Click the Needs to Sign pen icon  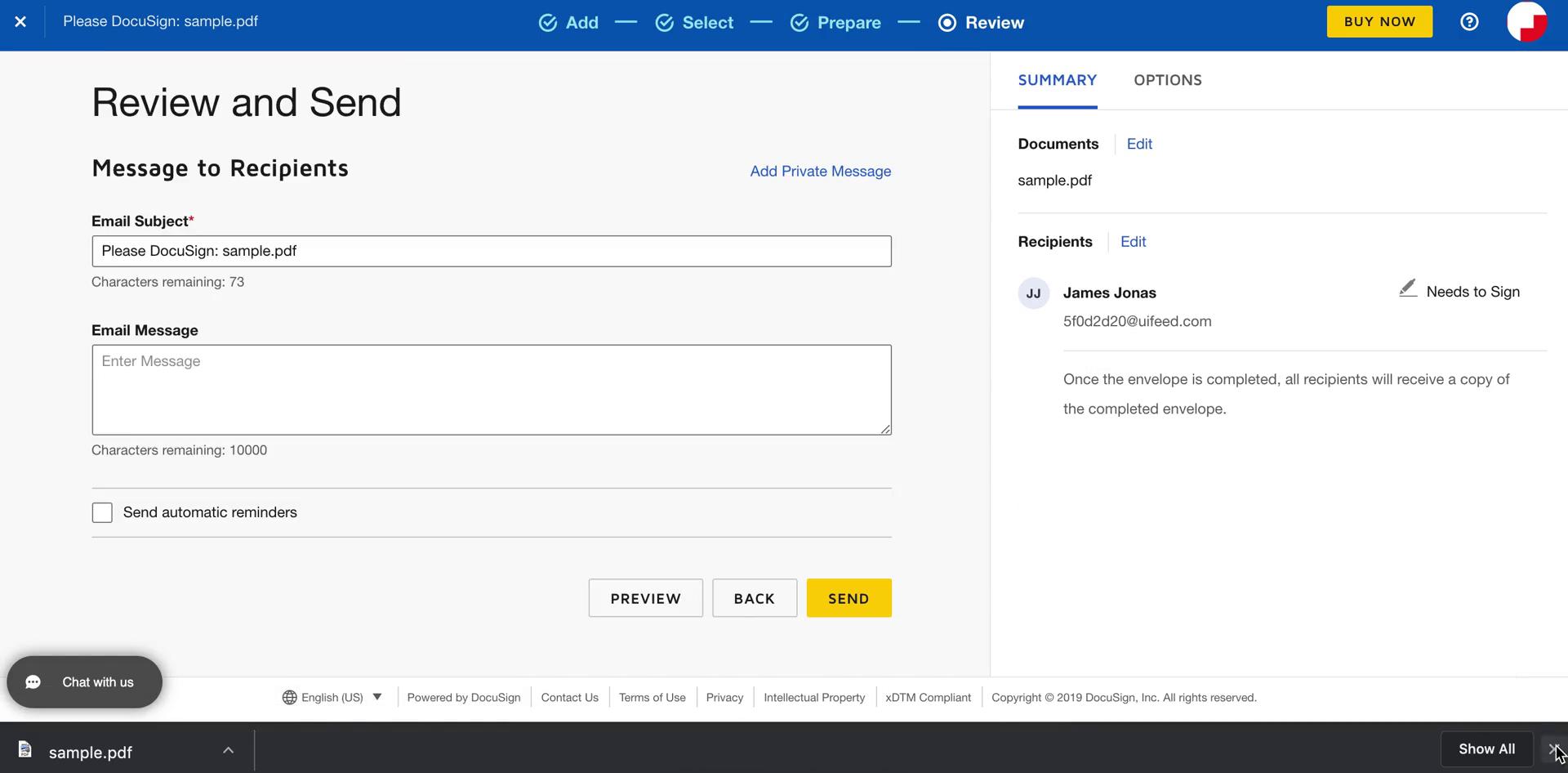pos(1408,288)
